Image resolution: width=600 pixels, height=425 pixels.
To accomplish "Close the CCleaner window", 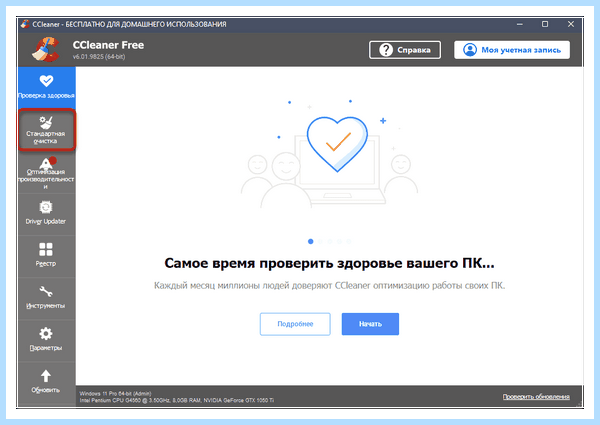I will [x=571, y=24].
